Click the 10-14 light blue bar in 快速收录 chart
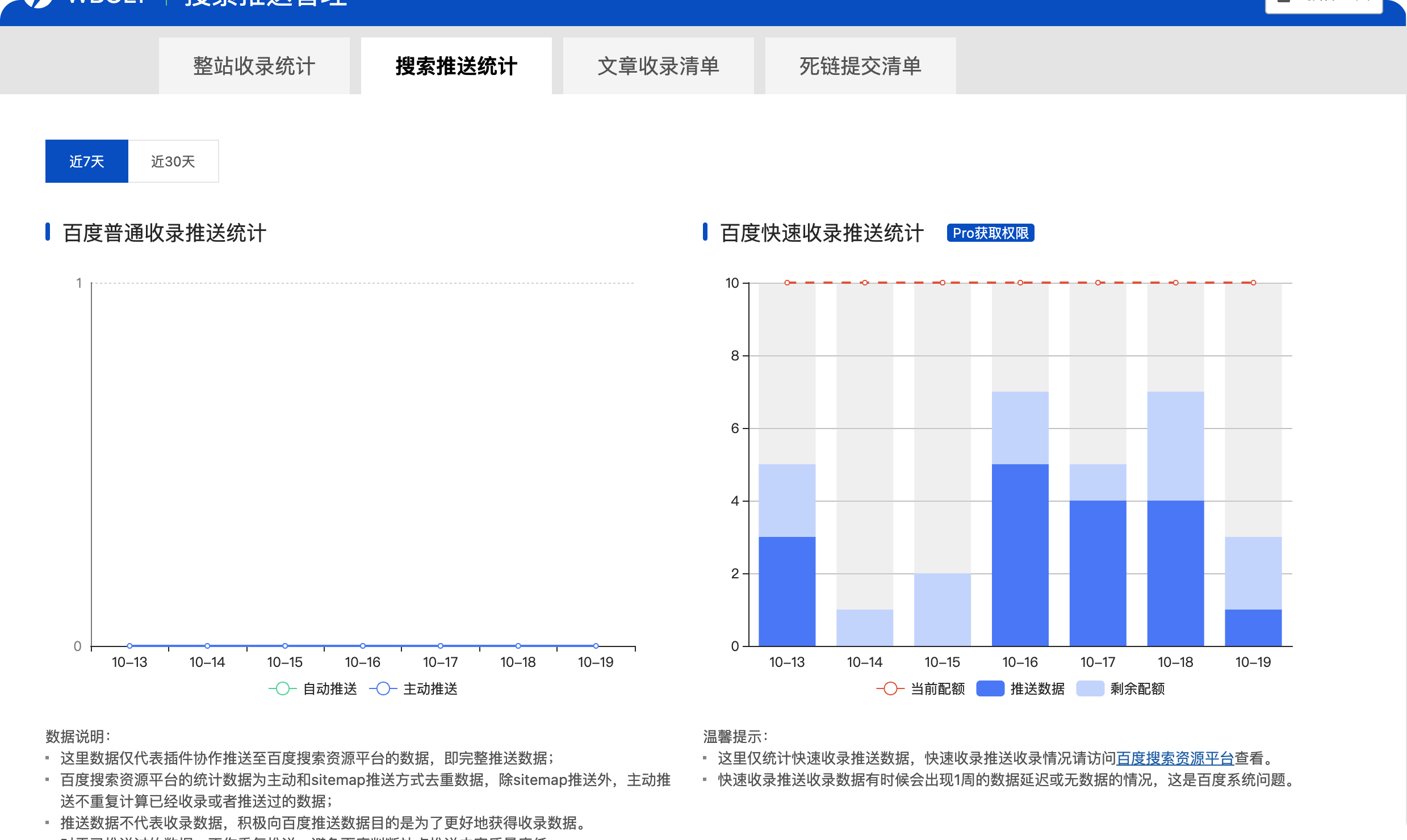The width and height of the screenshot is (1407, 840). [x=865, y=628]
